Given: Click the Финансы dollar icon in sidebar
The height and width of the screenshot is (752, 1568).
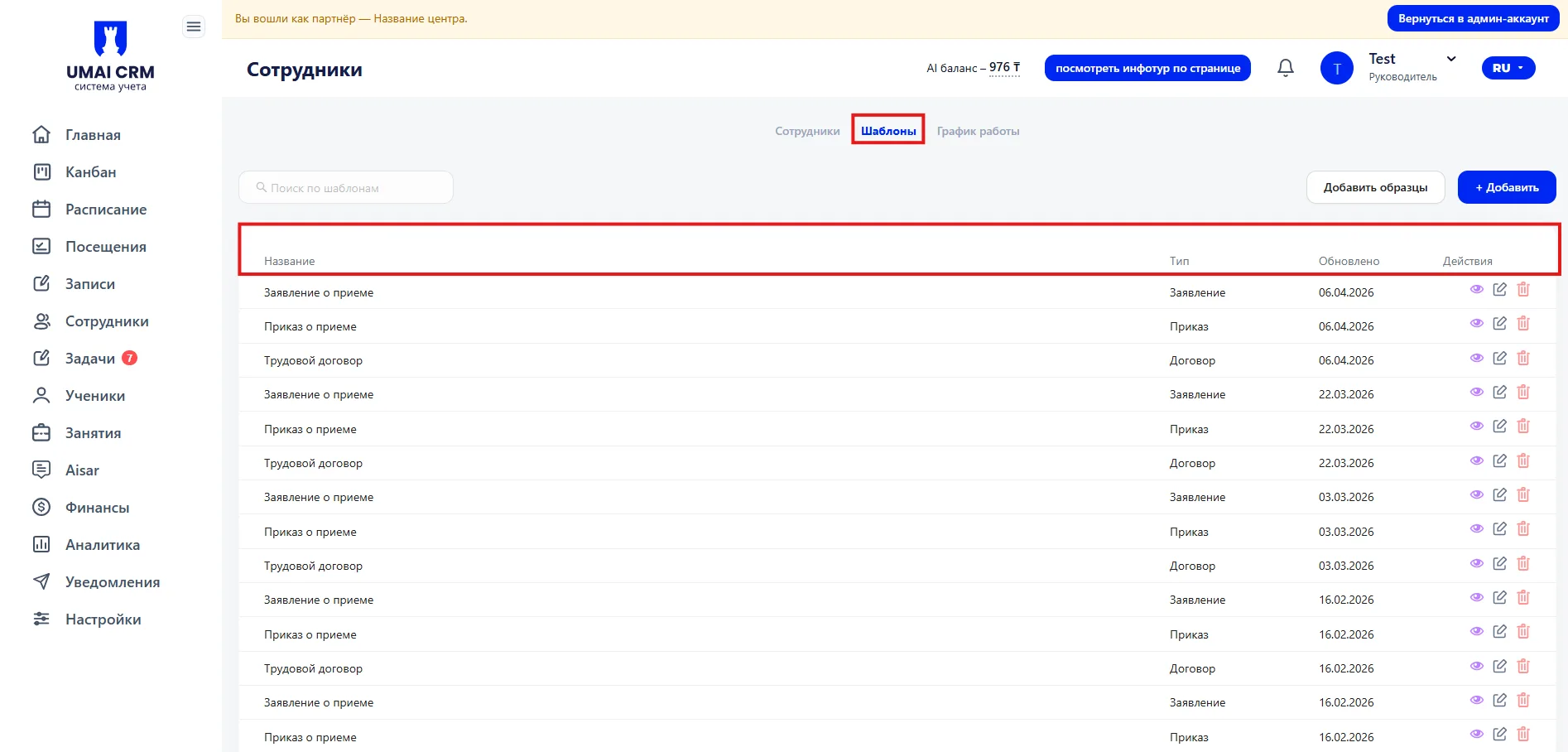Looking at the screenshot, I should 41,507.
